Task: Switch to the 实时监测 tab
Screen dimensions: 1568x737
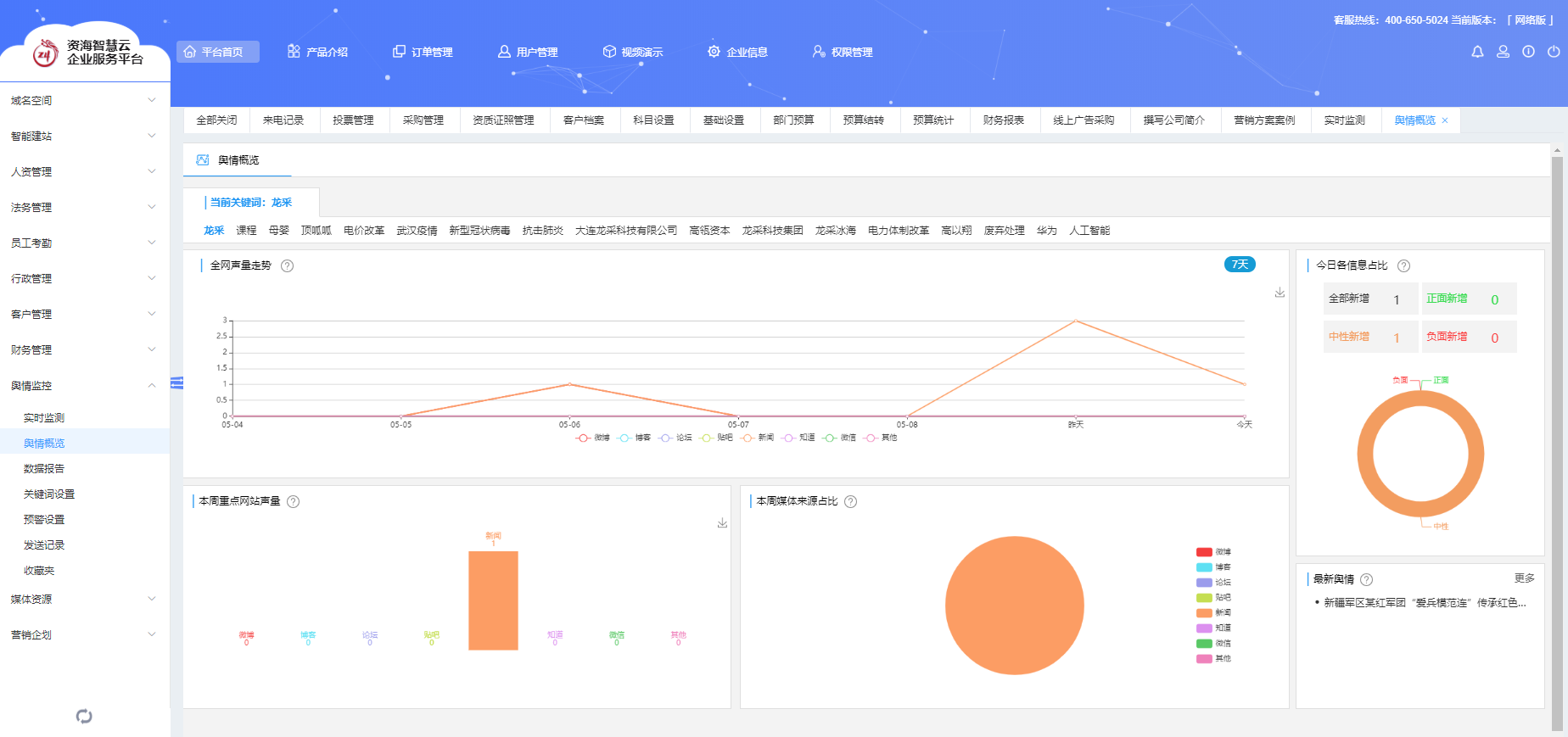Action: click(x=1344, y=120)
